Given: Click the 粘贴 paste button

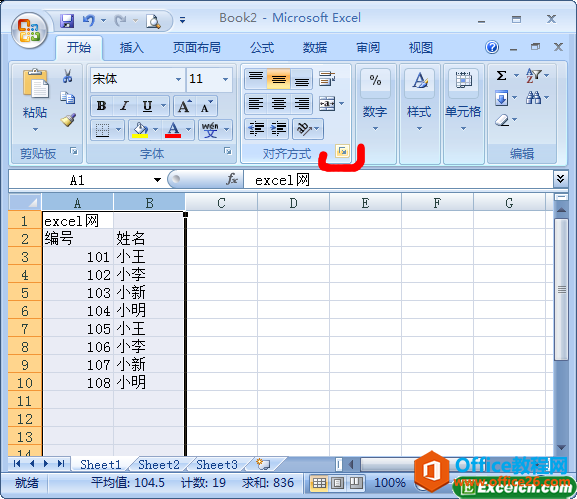Looking at the screenshot, I should (x=35, y=100).
